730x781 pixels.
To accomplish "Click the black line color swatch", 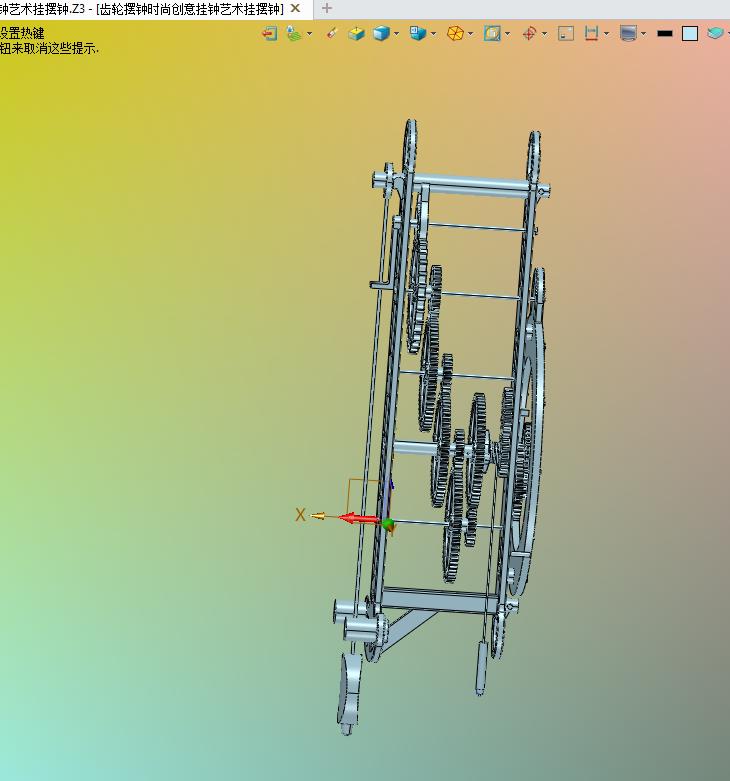I will [x=665, y=33].
